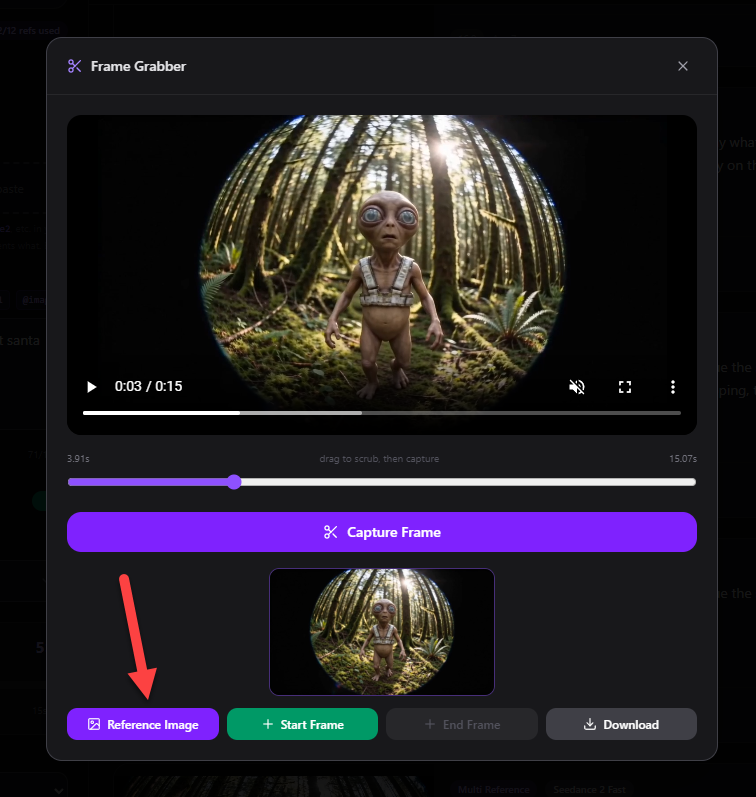Click the scissors icon beside Frame Grabber title
Image resolution: width=756 pixels, height=797 pixels.
(x=75, y=66)
